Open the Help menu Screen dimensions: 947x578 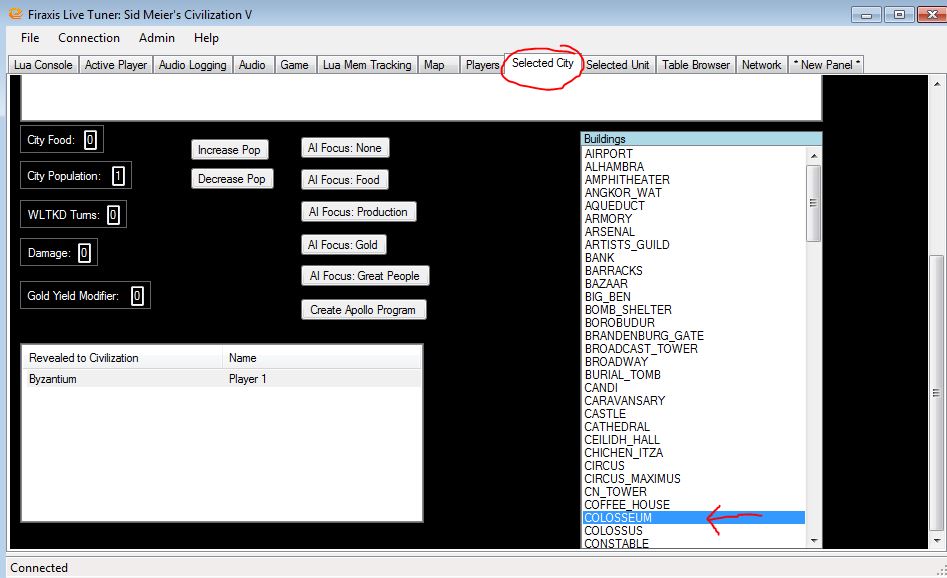[x=206, y=37]
